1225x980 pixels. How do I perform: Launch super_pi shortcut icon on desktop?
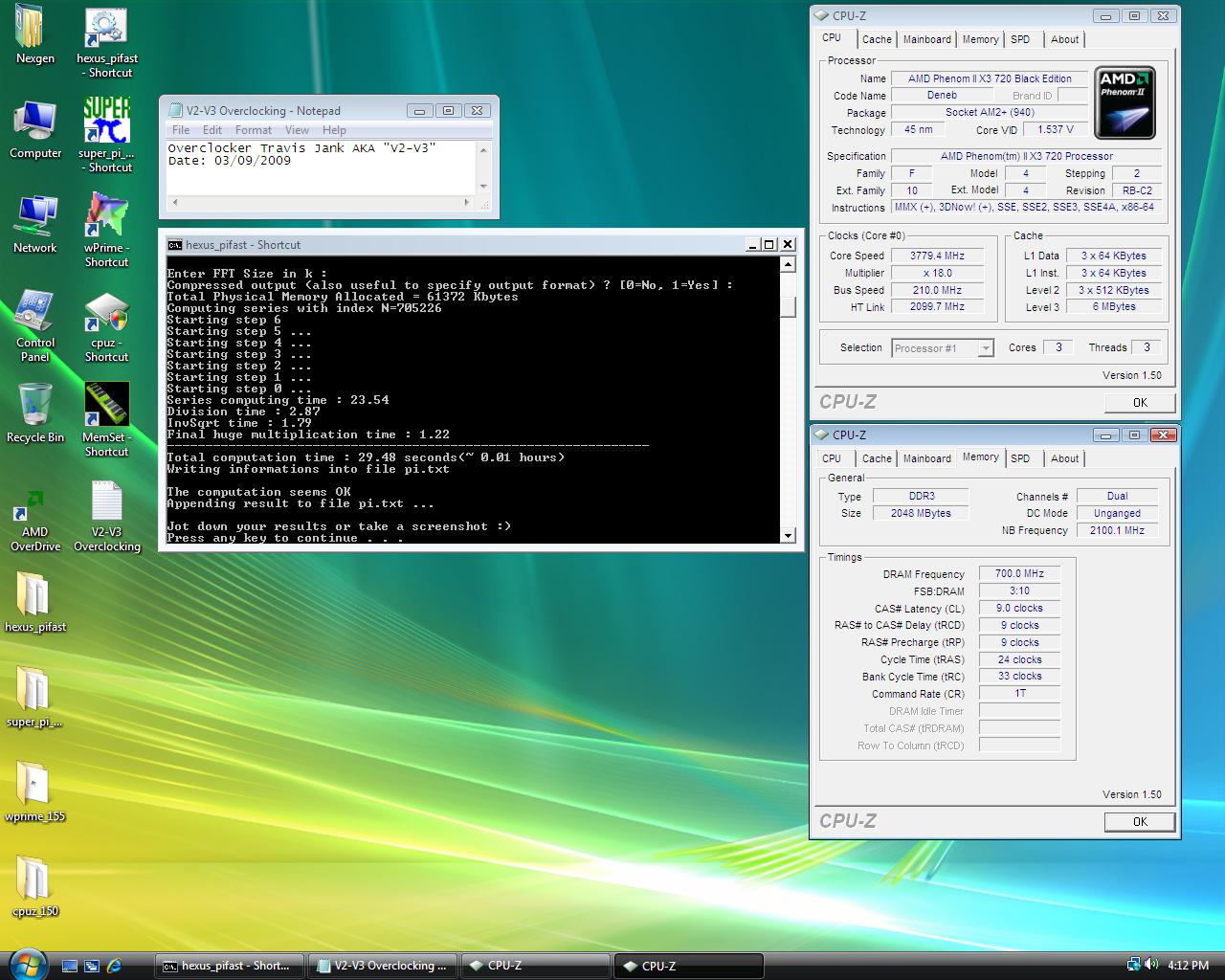tap(107, 134)
